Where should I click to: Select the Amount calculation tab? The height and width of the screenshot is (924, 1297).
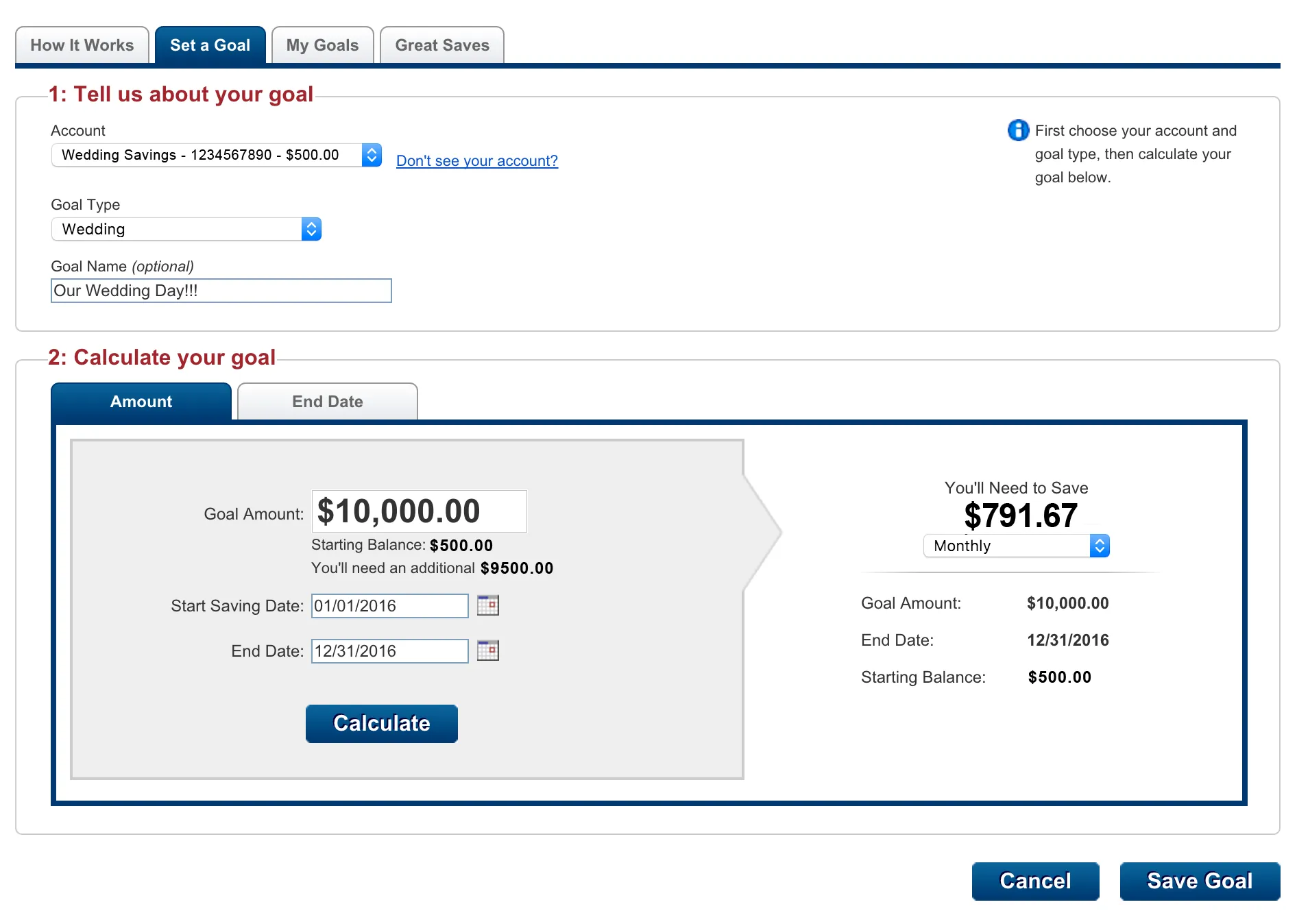(x=141, y=402)
